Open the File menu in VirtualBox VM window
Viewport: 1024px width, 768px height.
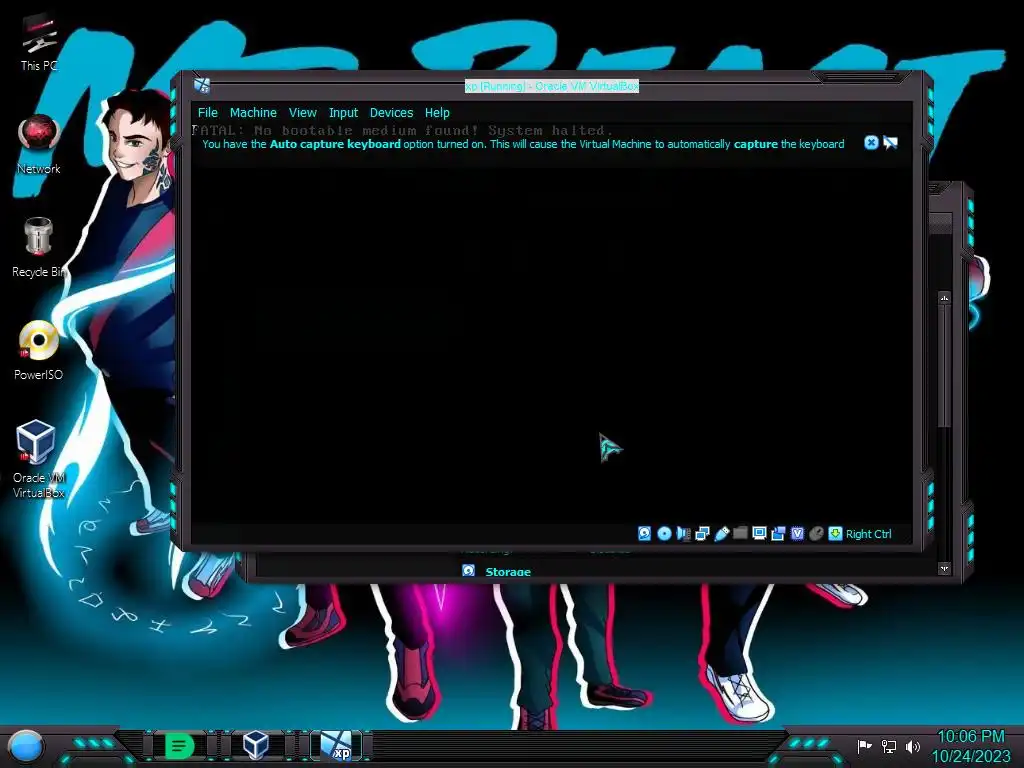[x=208, y=112]
